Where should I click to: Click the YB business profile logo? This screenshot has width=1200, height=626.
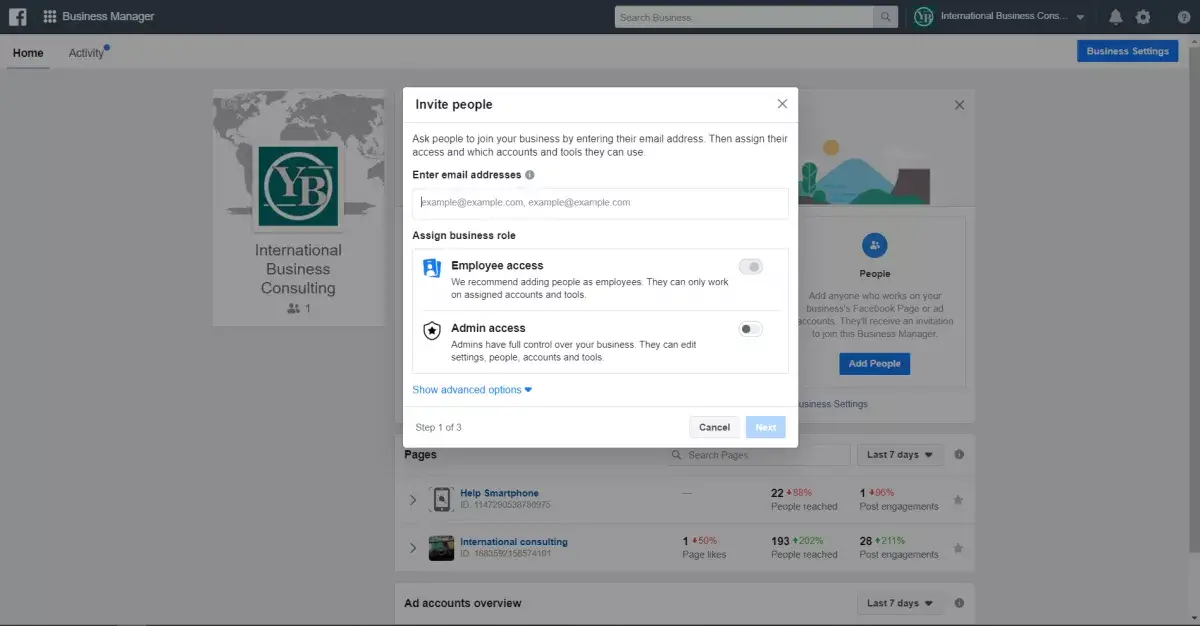tap(298, 186)
